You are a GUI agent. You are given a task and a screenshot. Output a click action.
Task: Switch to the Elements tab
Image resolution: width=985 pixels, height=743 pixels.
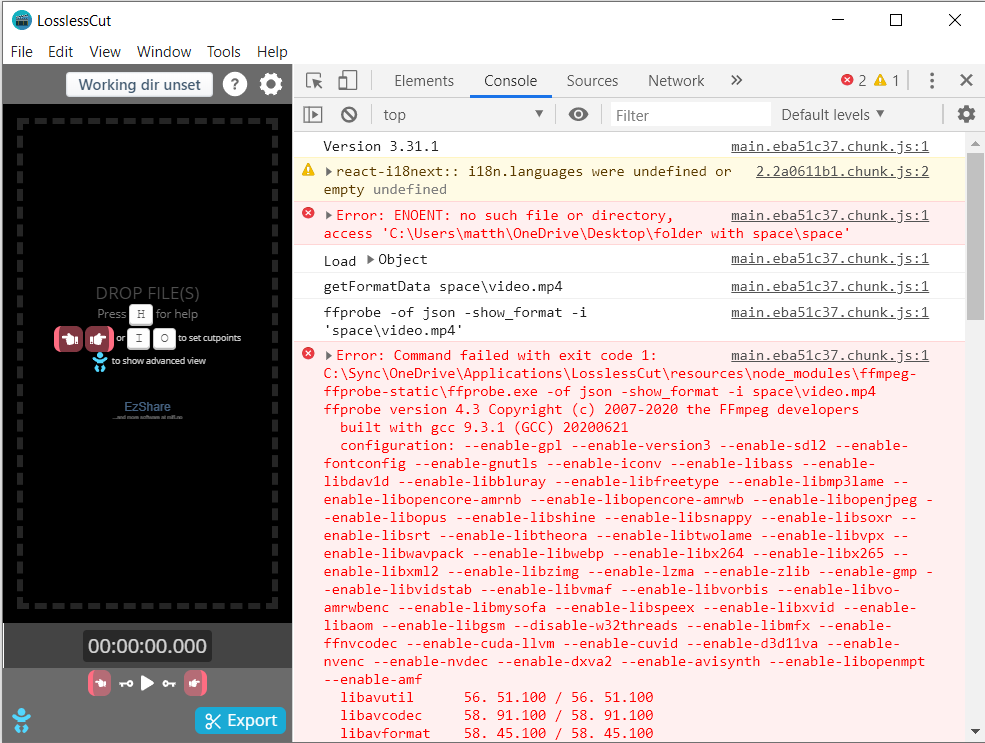point(424,81)
